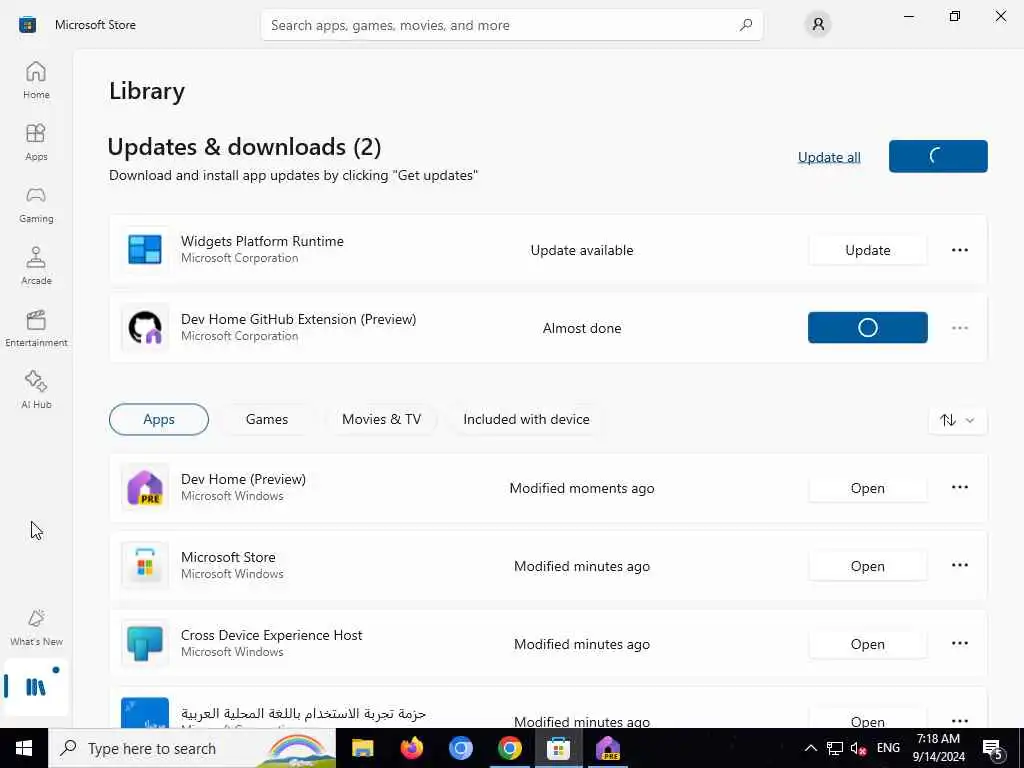
Task: Click Dev Home (Preview) app icon
Action: pos(145,487)
